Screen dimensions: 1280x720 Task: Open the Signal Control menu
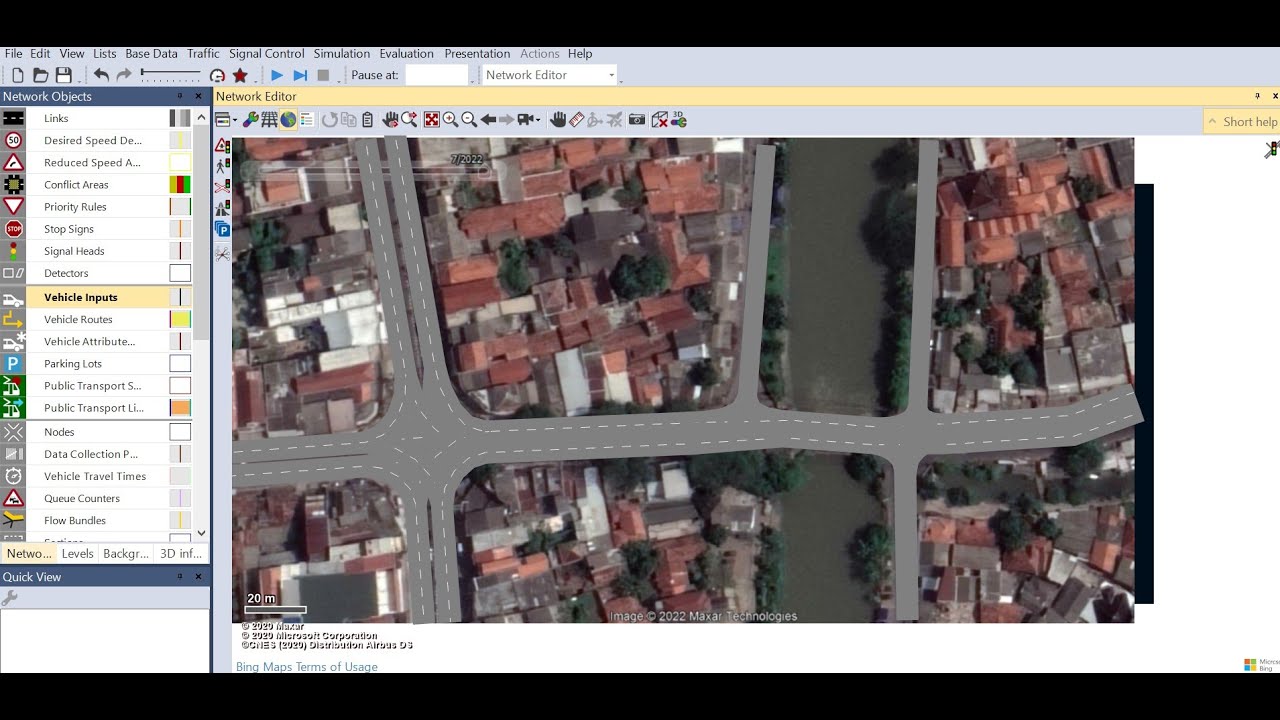point(267,54)
